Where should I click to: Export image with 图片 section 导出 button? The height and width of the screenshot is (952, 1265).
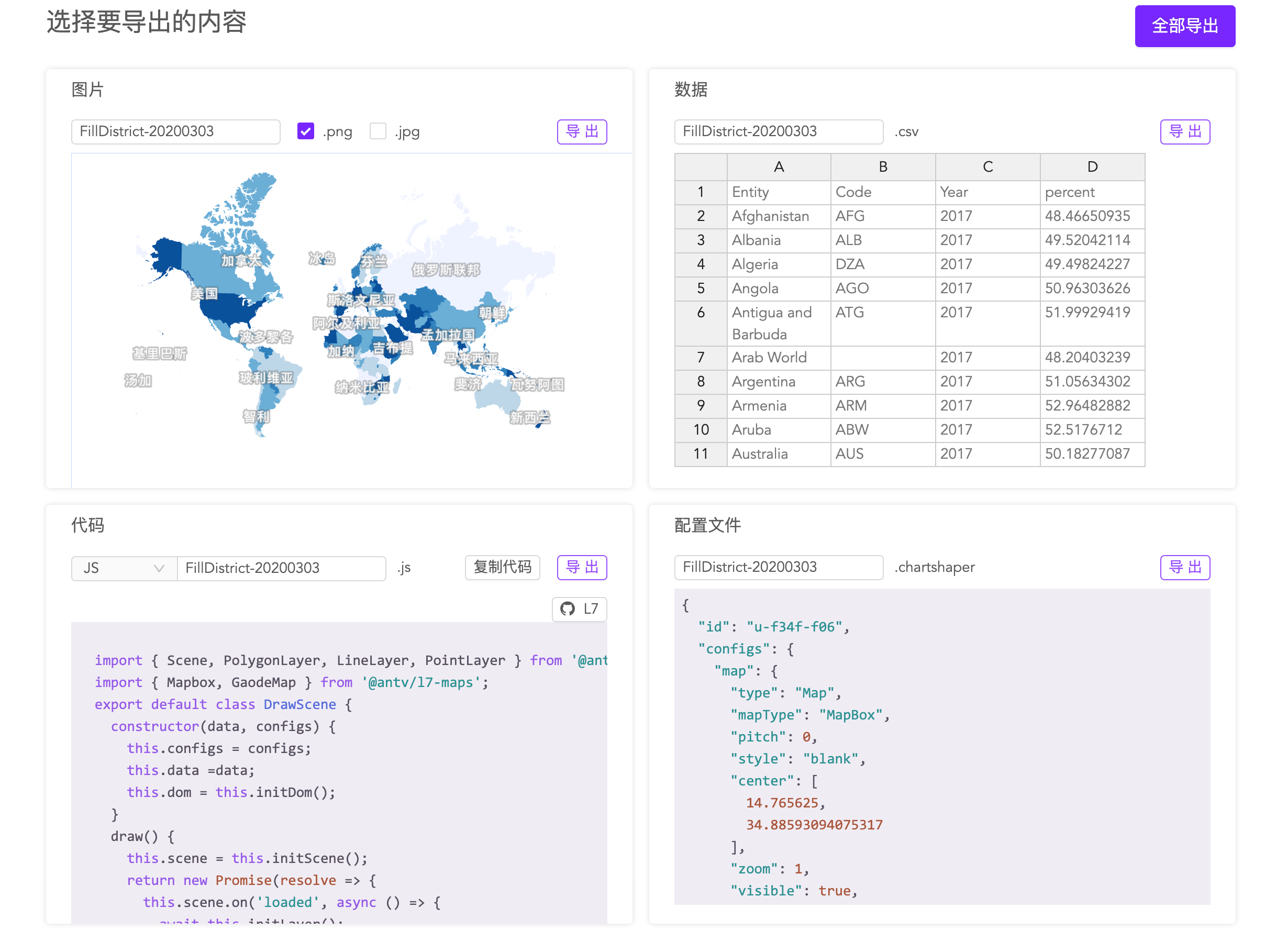click(x=582, y=131)
